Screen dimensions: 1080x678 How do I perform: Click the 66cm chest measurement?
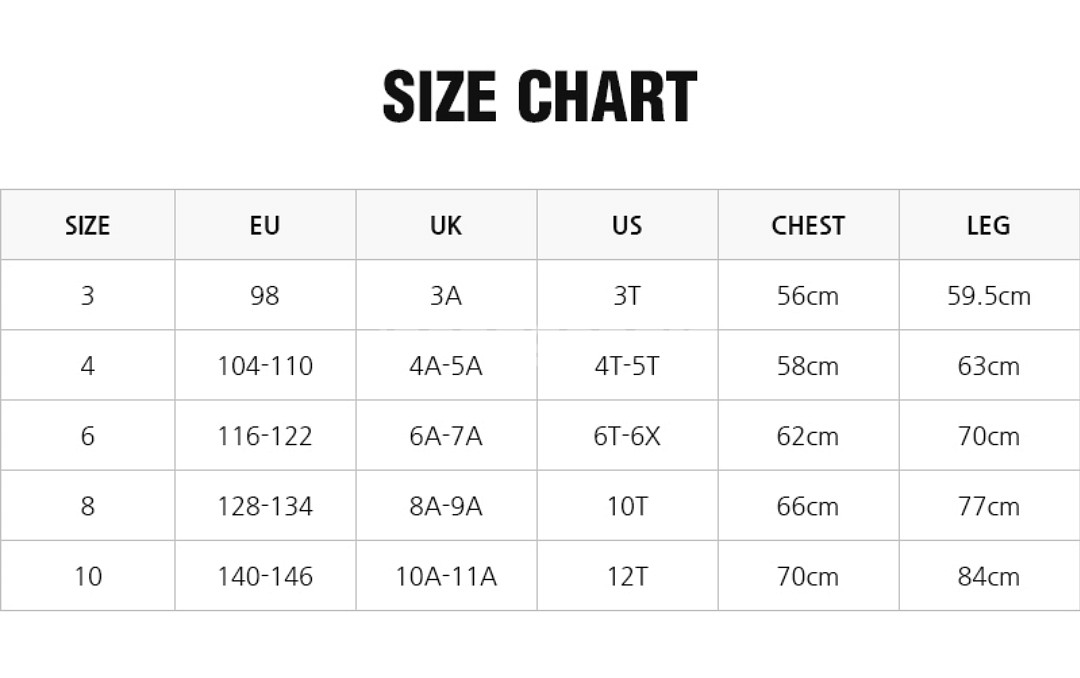pyautogui.click(x=808, y=506)
